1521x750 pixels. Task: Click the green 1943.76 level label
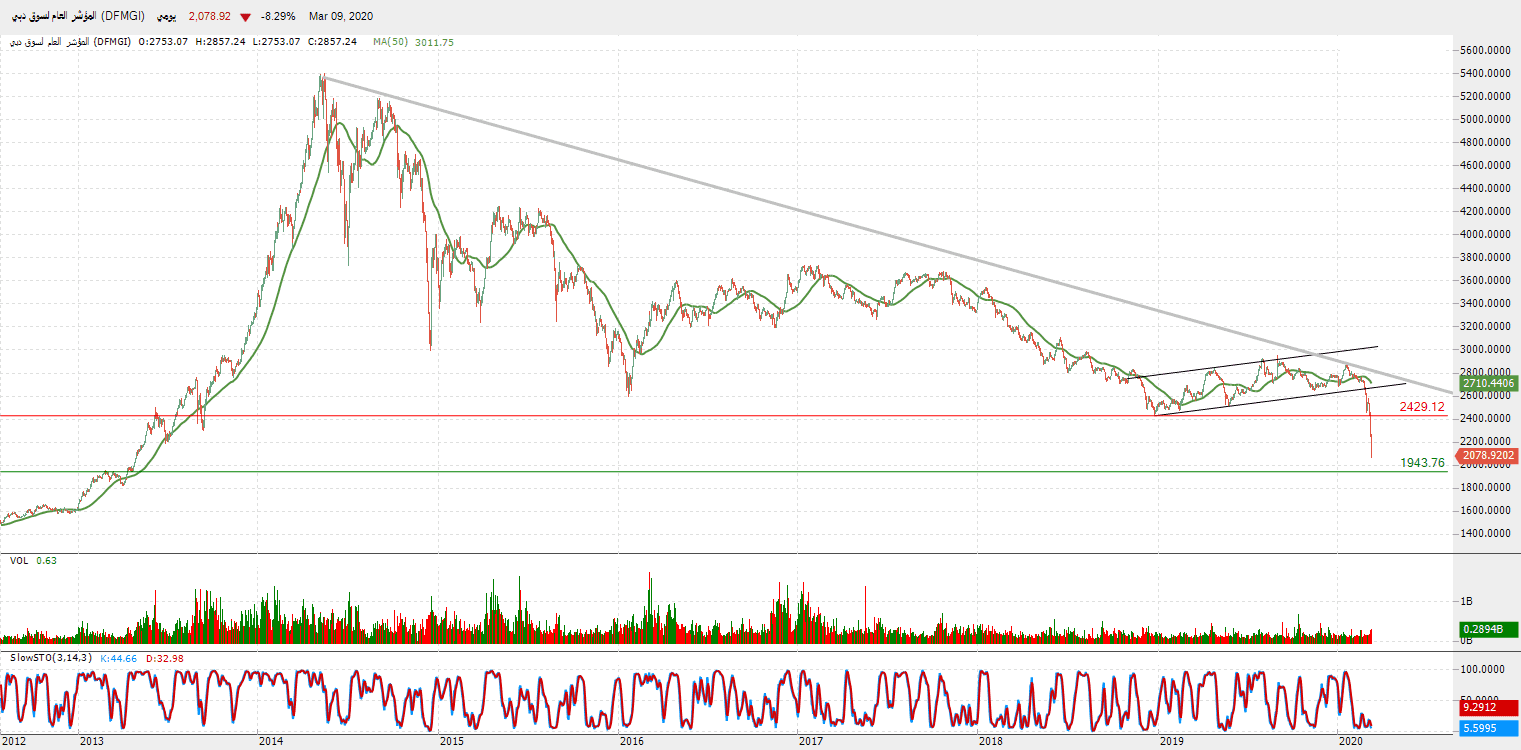click(x=1422, y=462)
